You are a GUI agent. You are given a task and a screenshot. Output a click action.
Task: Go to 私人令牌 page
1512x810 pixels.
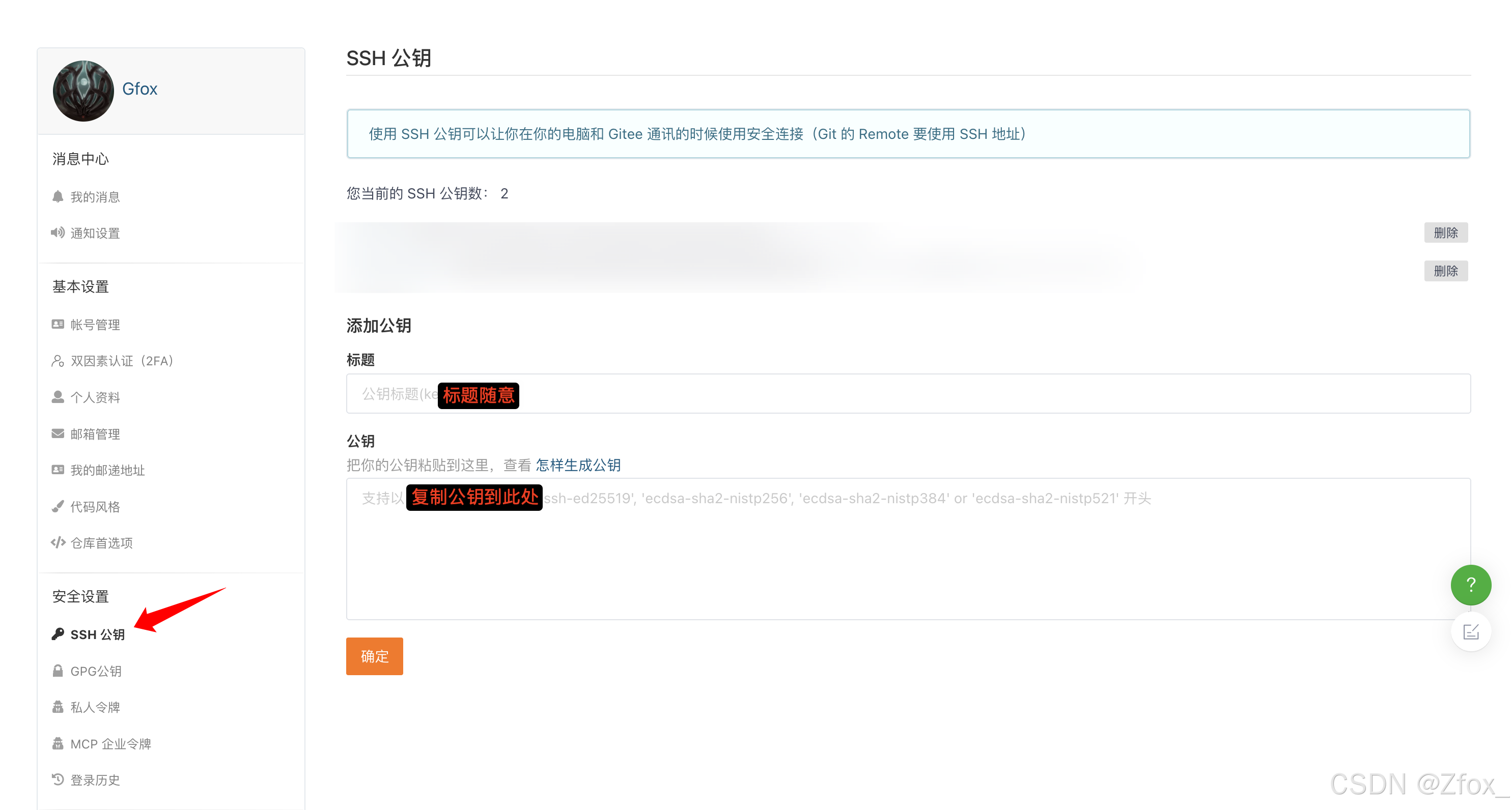[95, 707]
